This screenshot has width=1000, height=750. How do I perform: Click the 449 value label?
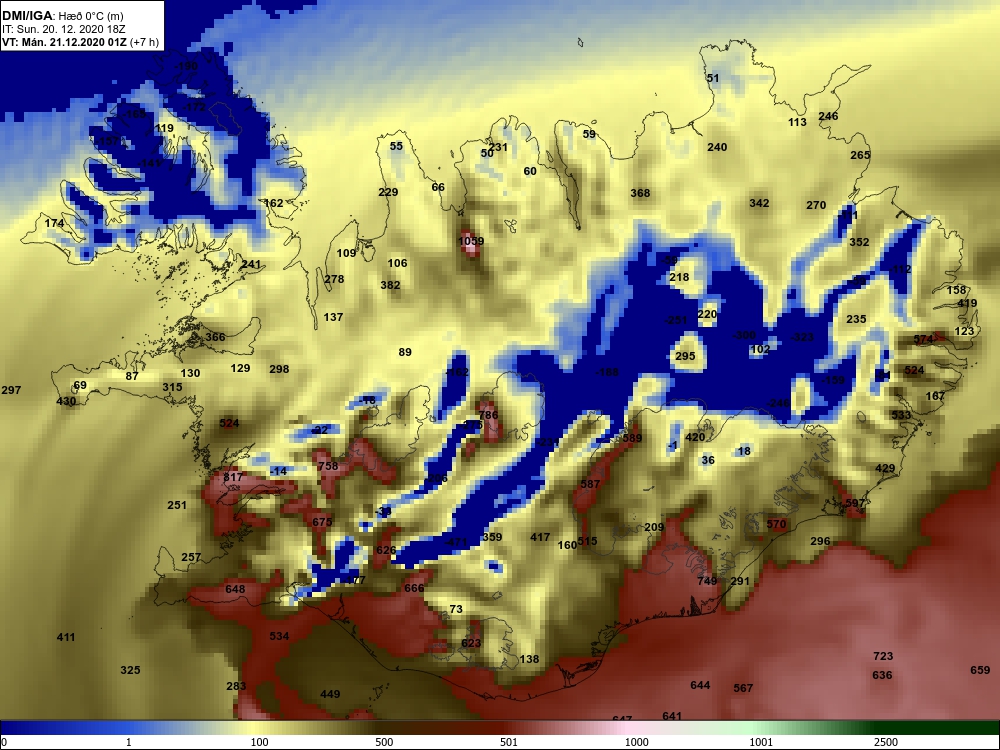(330, 694)
